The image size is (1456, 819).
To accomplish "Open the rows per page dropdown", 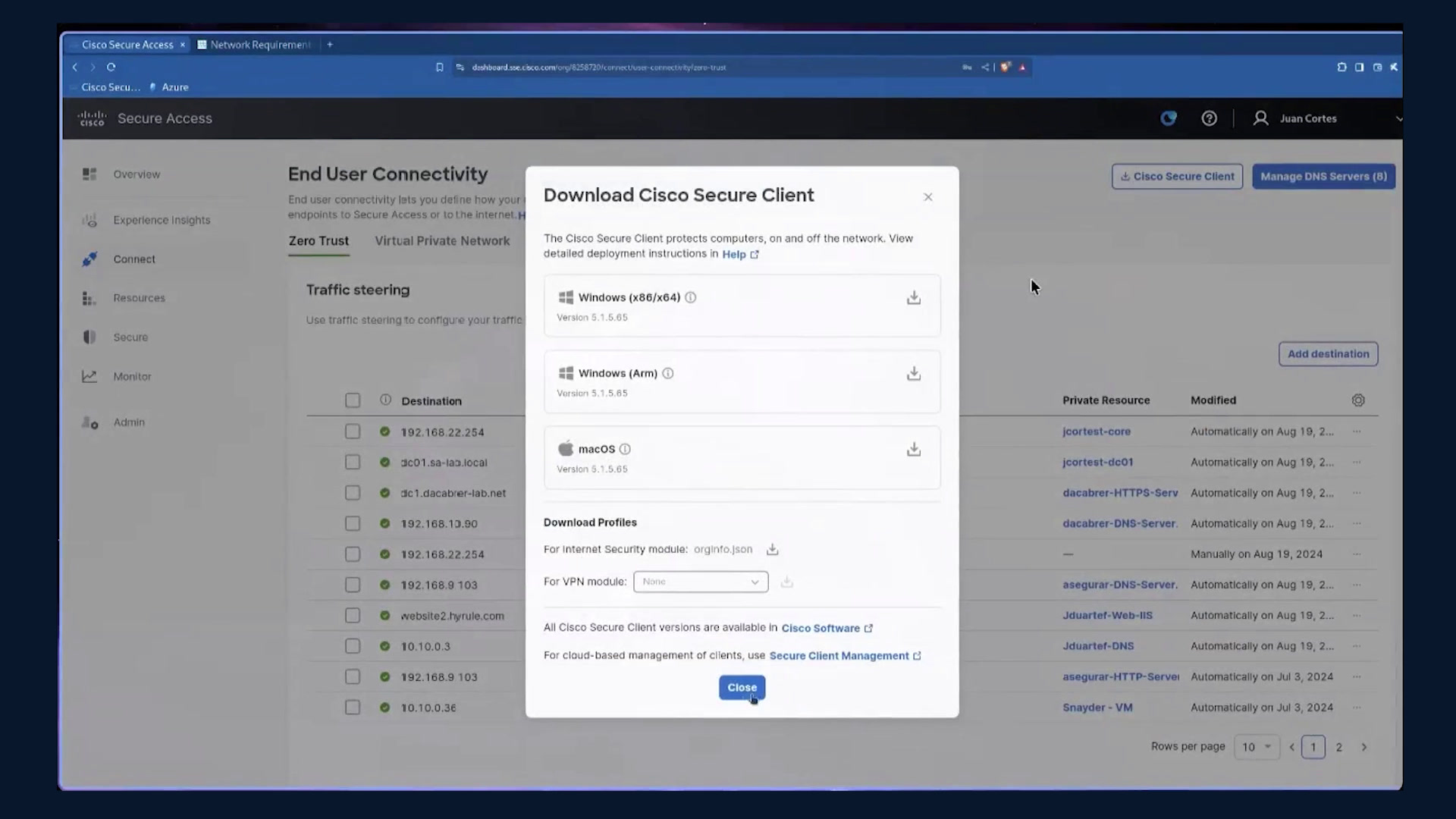I will click(1257, 747).
